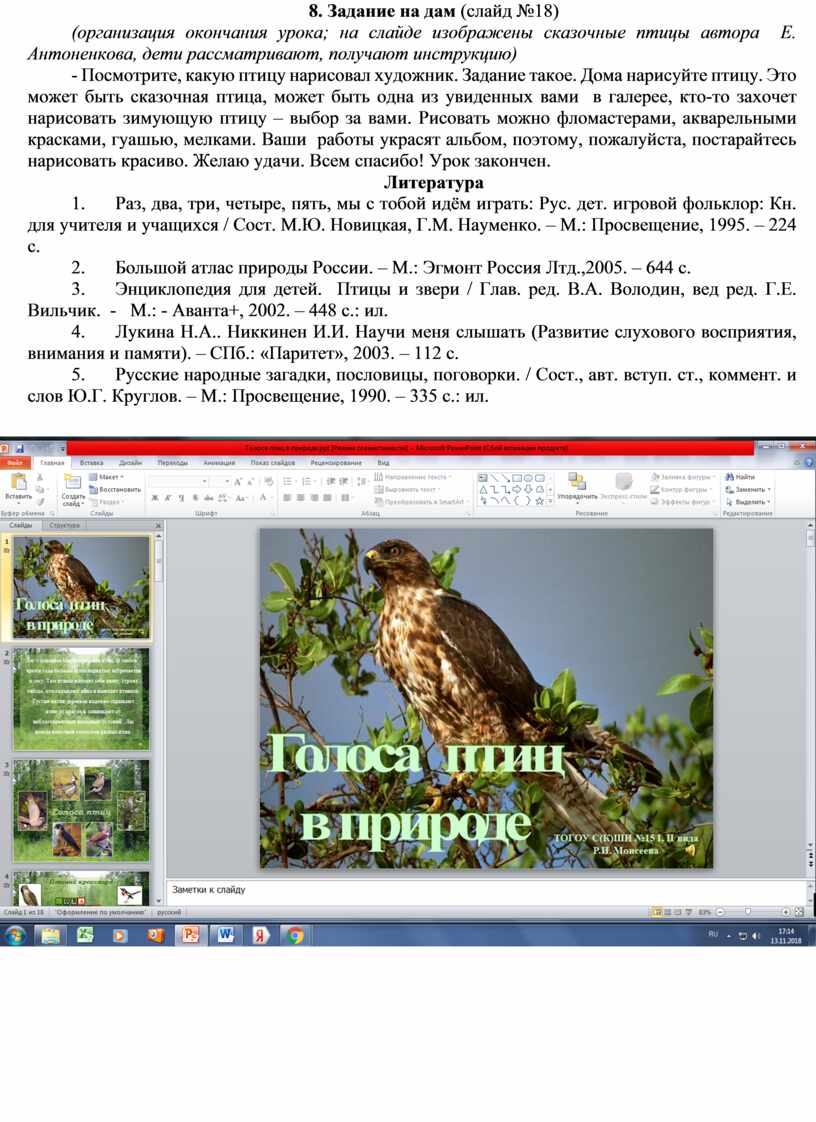Open PowerPoint from the Windows taskbar
Screen dimensions: 816x1122
(x=189, y=935)
